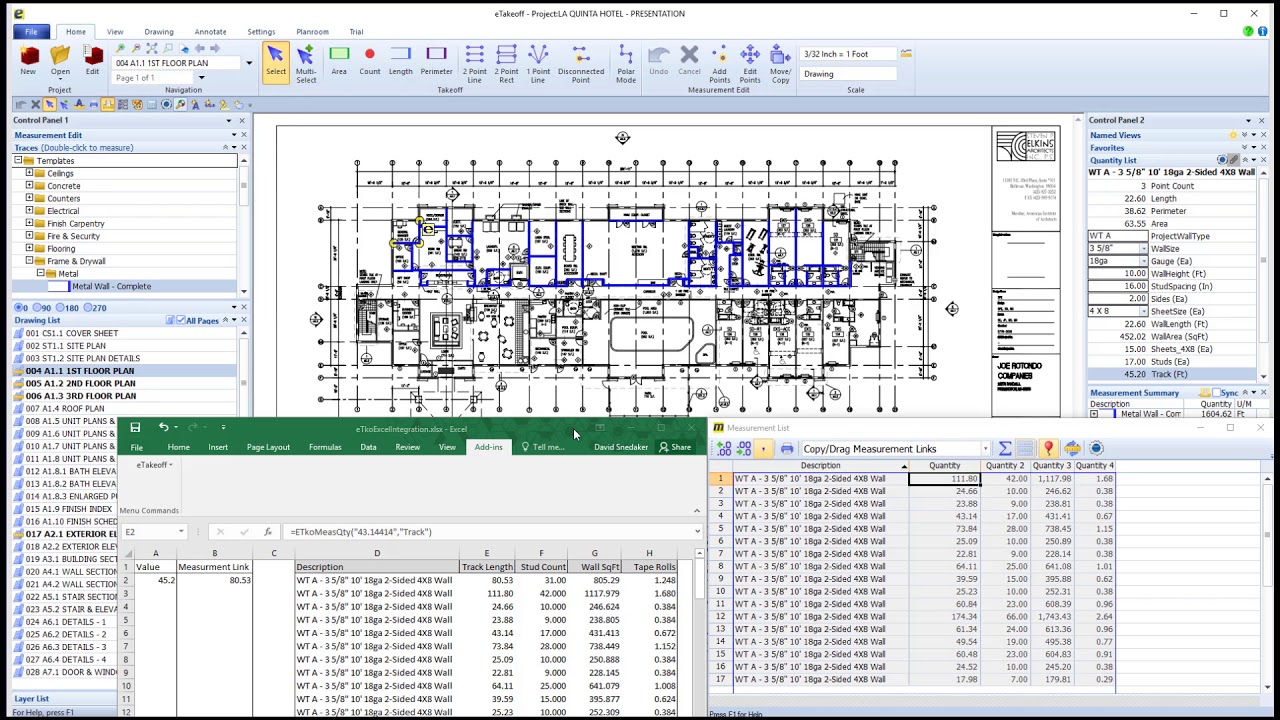Switch to Excel Page Layout tab
Screen dimensions: 1280x720
(268, 447)
